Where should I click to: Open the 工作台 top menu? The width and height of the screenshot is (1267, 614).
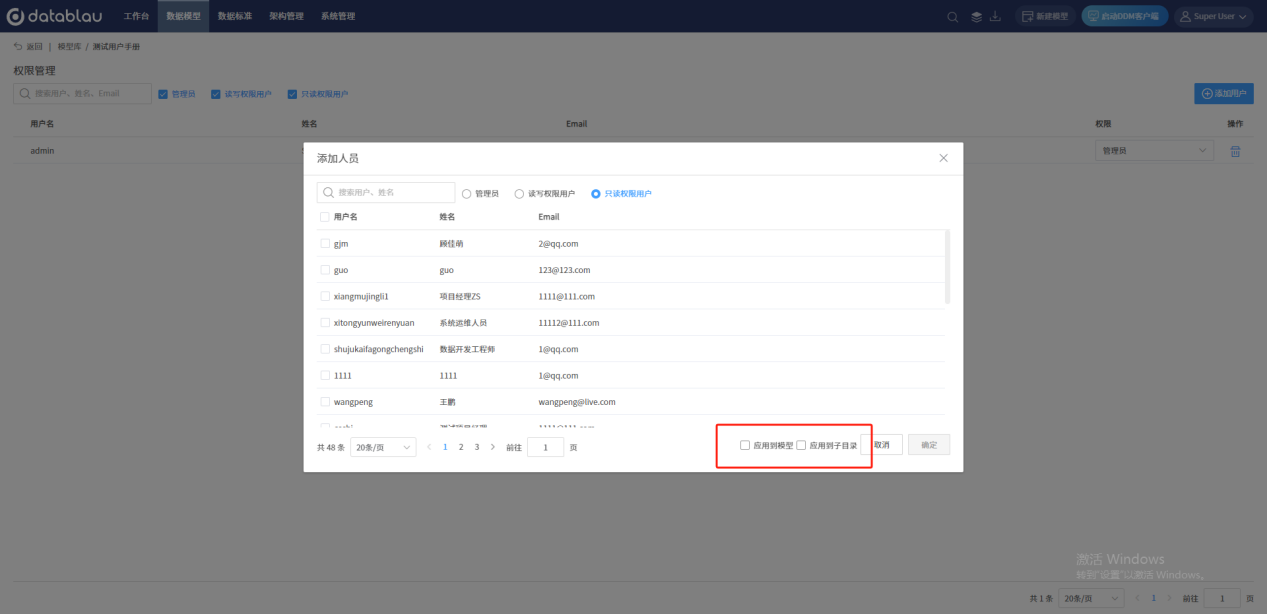pyautogui.click(x=136, y=16)
